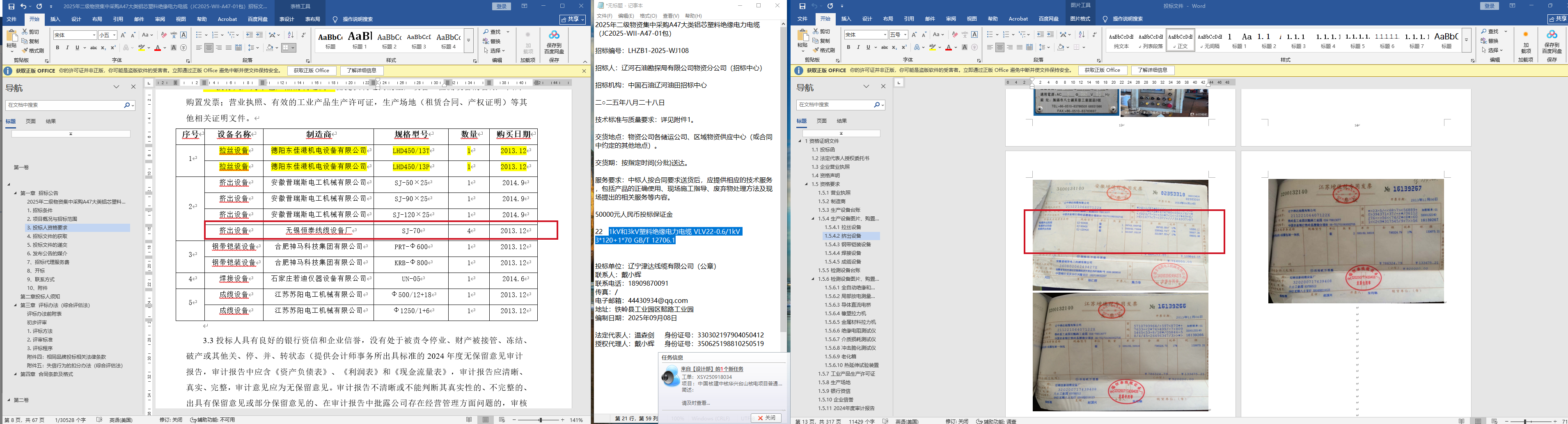Toggle Bold in the left Word ribbon
This screenshot has height=424, width=1568.
(58, 48)
